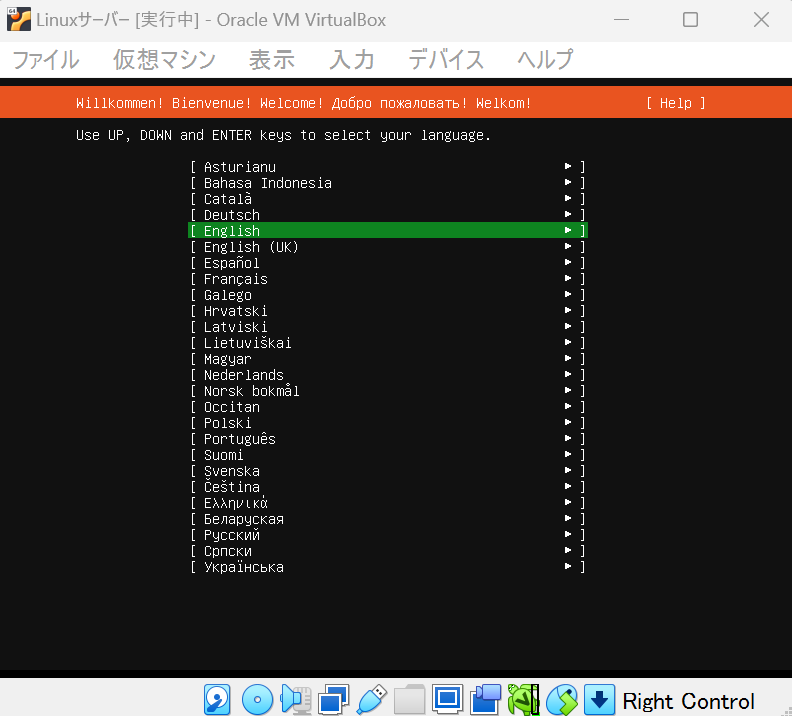Select the highlighted English language row
Screen dimensions: 792x716
pyautogui.click(x=387, y=230)
